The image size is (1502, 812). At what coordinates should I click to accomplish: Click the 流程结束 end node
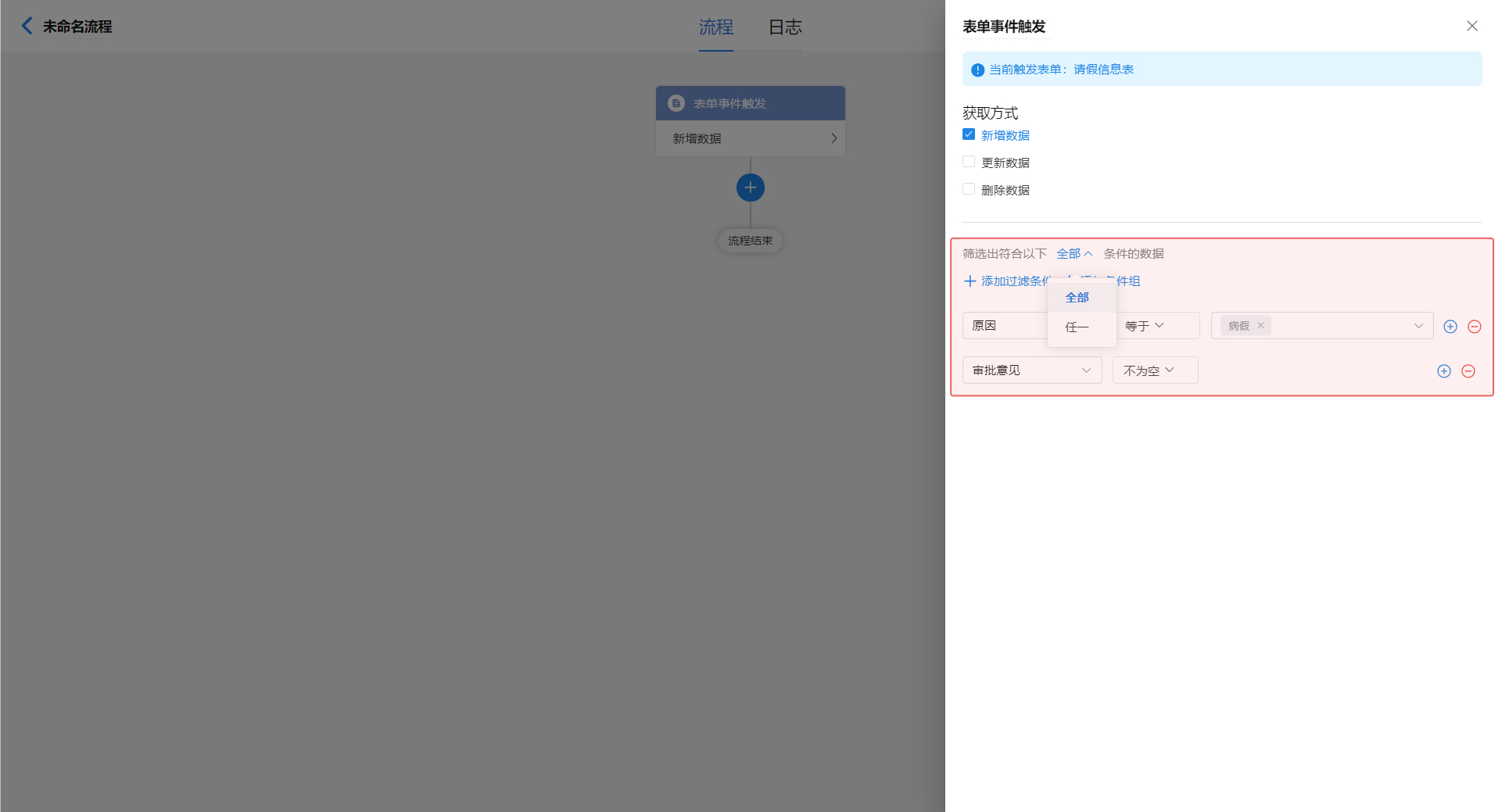750,241
